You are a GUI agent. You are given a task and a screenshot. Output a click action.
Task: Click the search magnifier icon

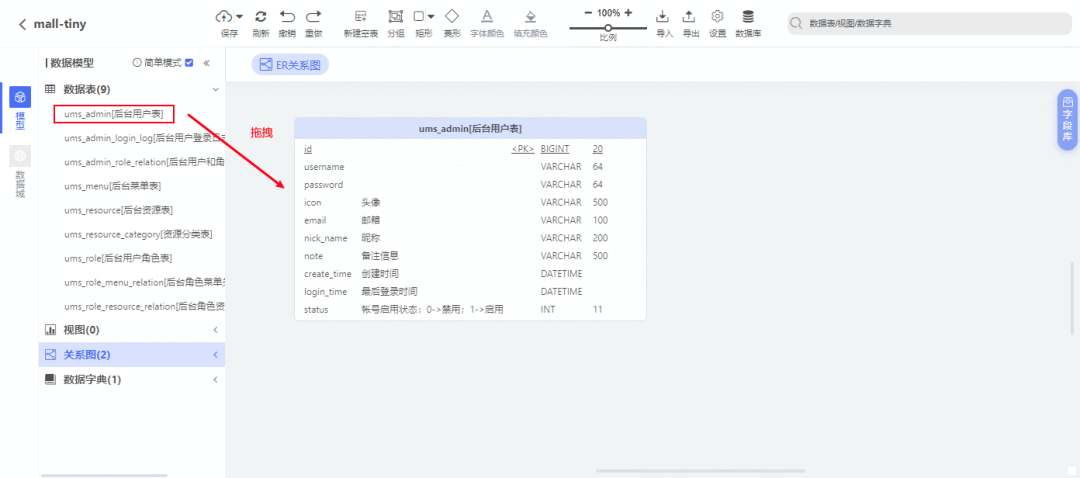[x=796, y=23]
